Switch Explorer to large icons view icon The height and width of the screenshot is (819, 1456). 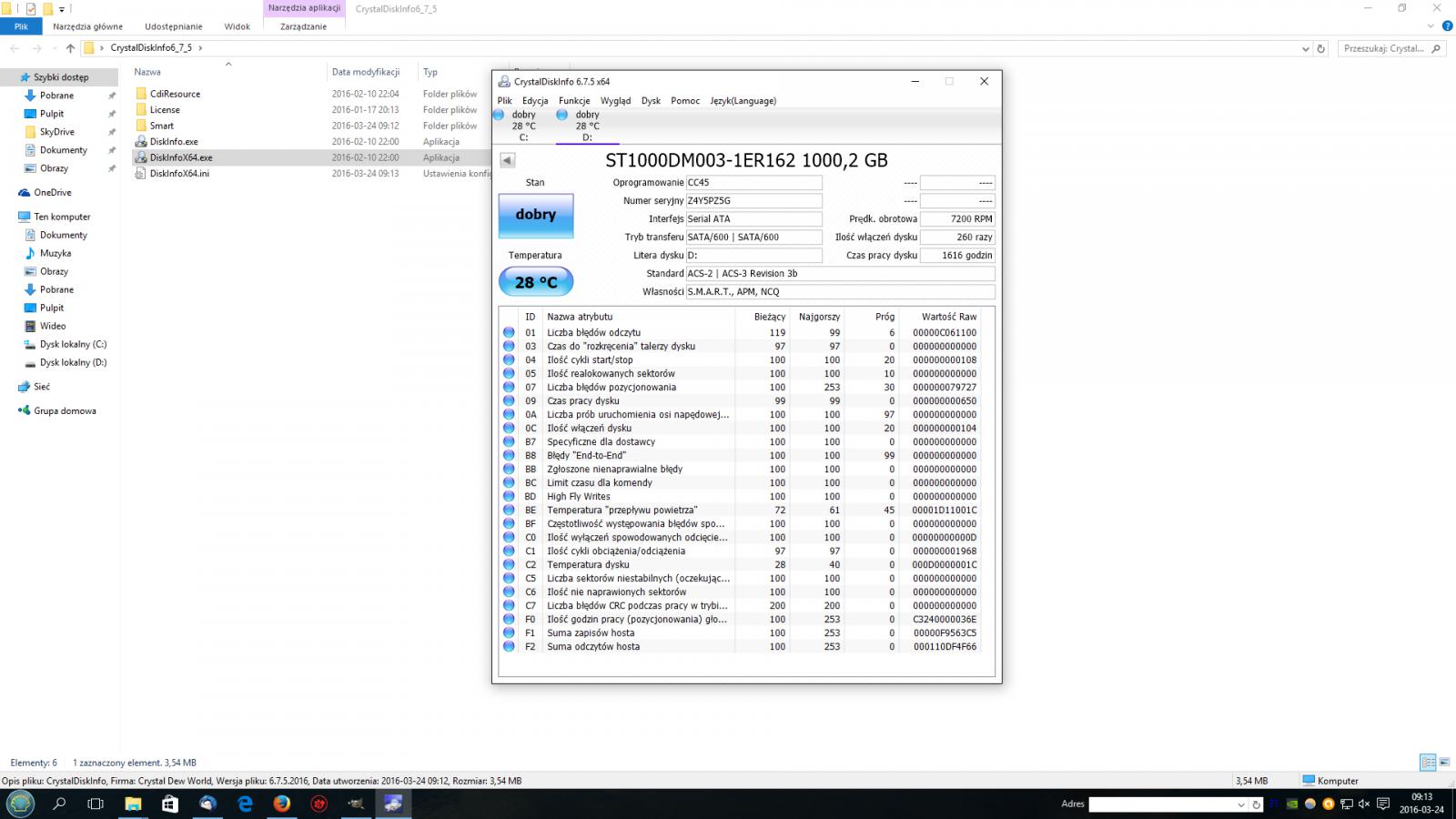tap(1445, 763)
